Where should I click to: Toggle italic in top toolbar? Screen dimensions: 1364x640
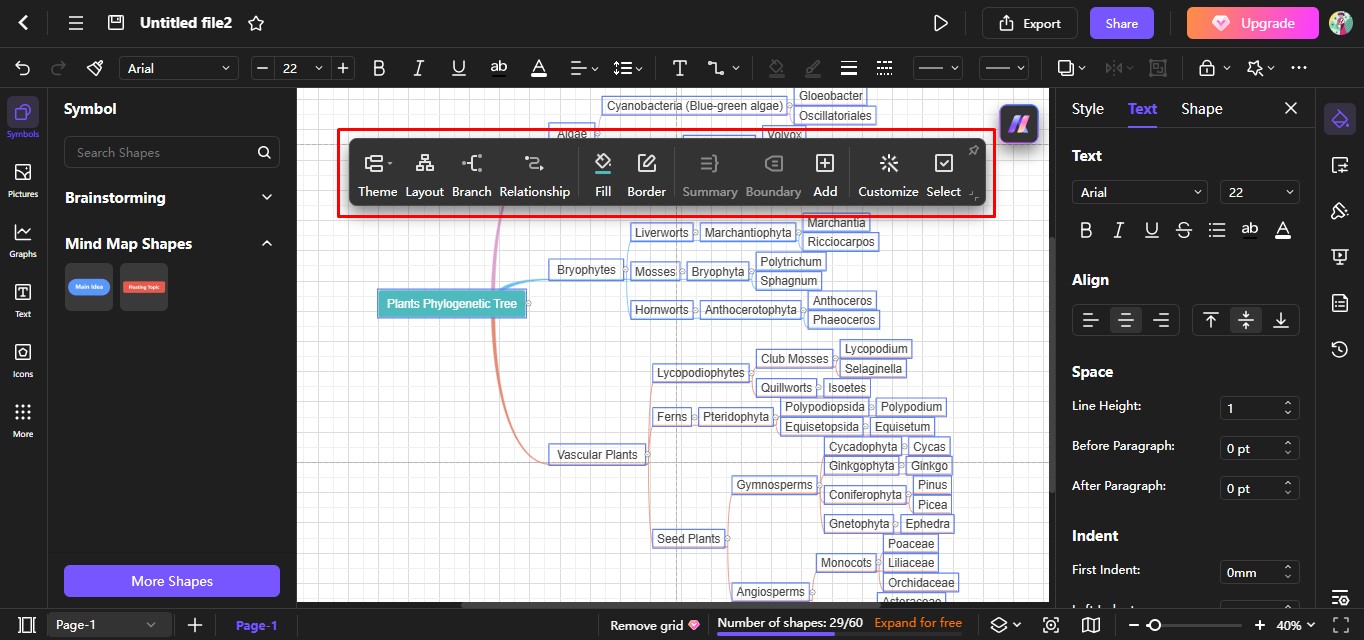[x=419, y=68]
